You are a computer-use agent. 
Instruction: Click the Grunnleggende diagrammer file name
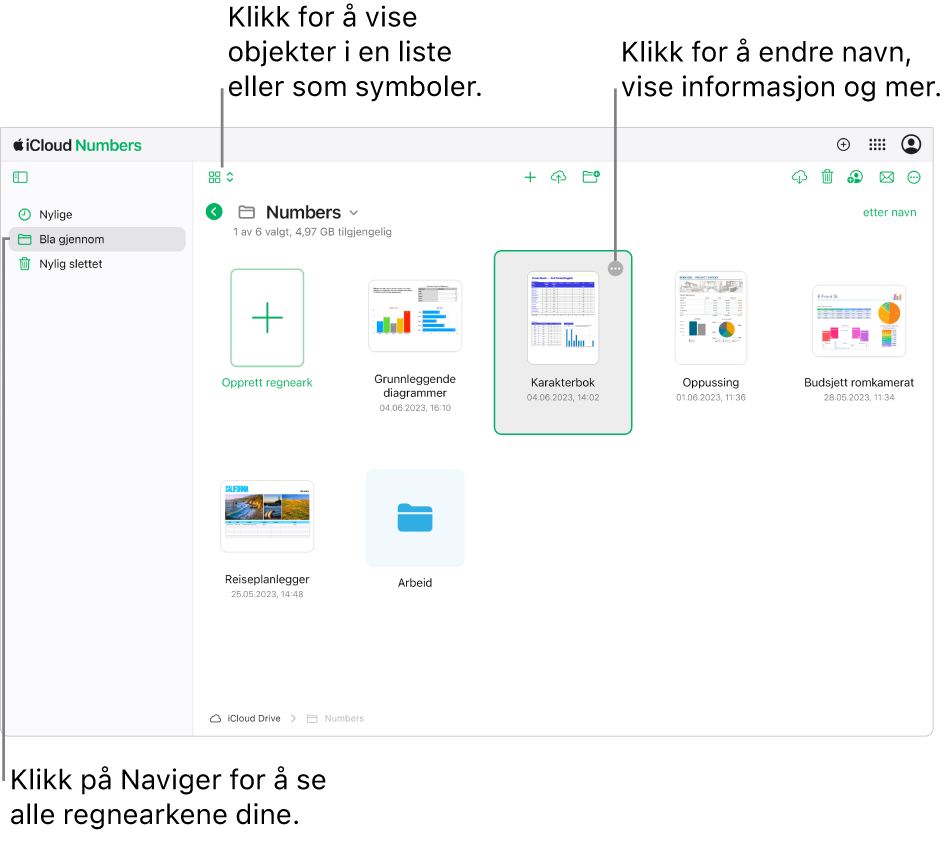point(415,386)
